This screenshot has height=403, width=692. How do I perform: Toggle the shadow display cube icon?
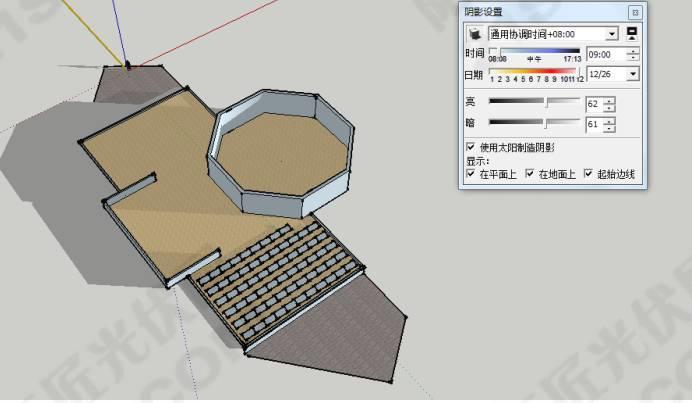474,33
